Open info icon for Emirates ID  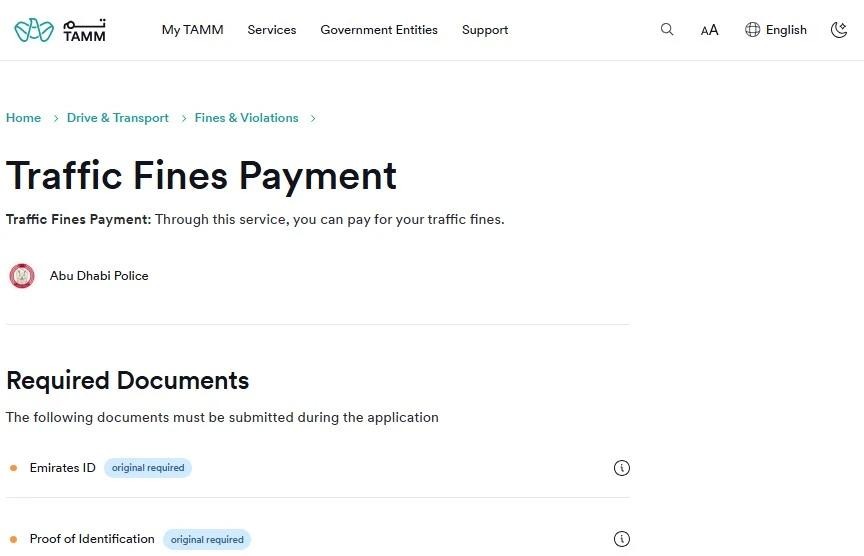(x=622, y=468)
